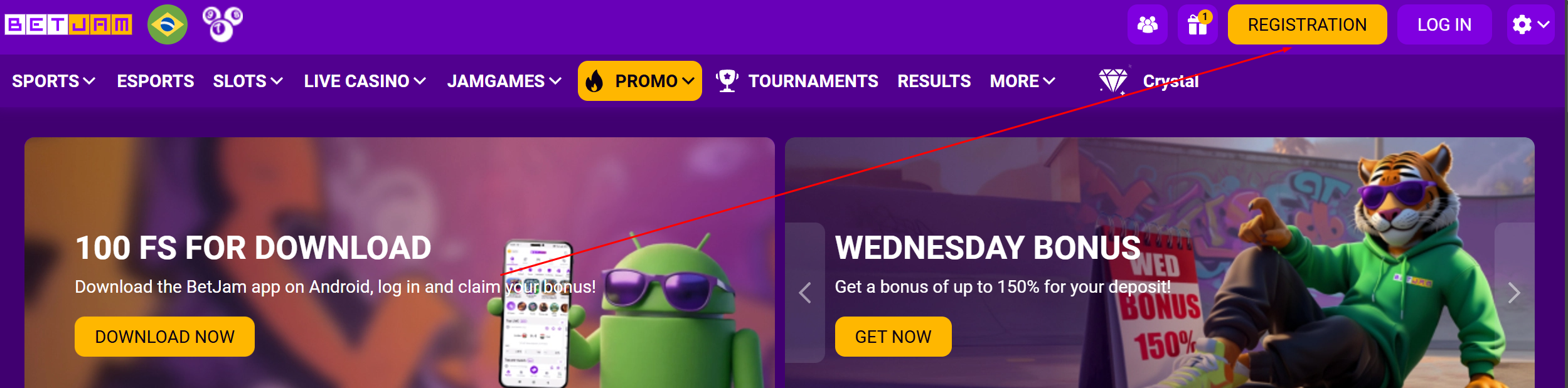Image resolution: width=1568 pixels, height=388 pixels.
Task: Open the lottery balls icon
Action: click(x=222, y=24)
